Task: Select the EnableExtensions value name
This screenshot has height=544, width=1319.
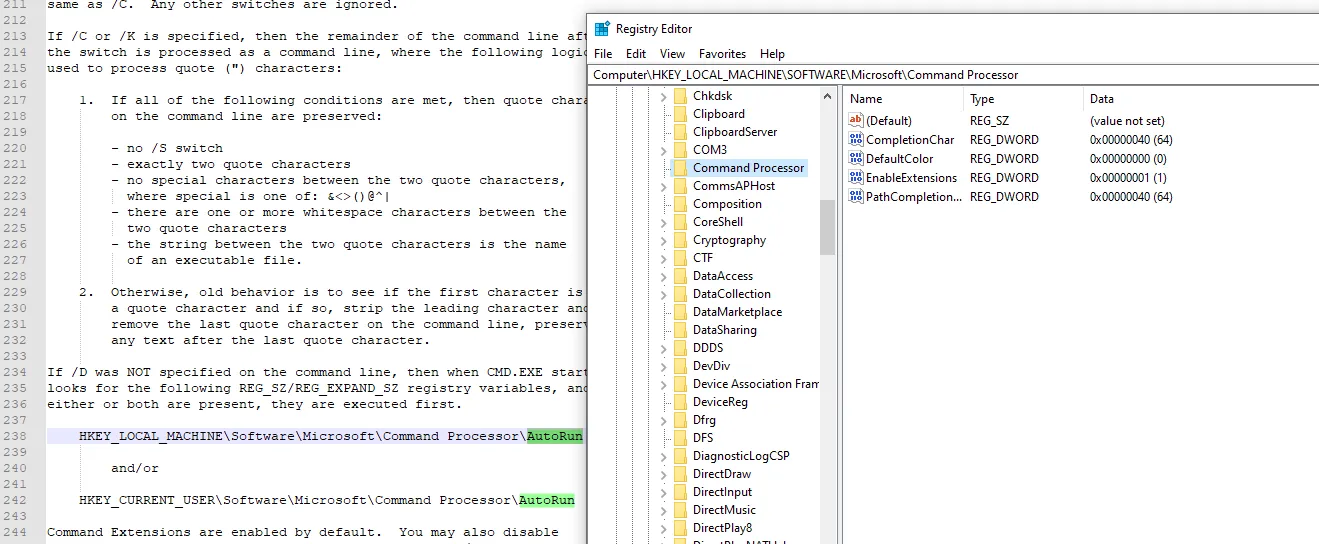Action: click(x=911, y=178)
